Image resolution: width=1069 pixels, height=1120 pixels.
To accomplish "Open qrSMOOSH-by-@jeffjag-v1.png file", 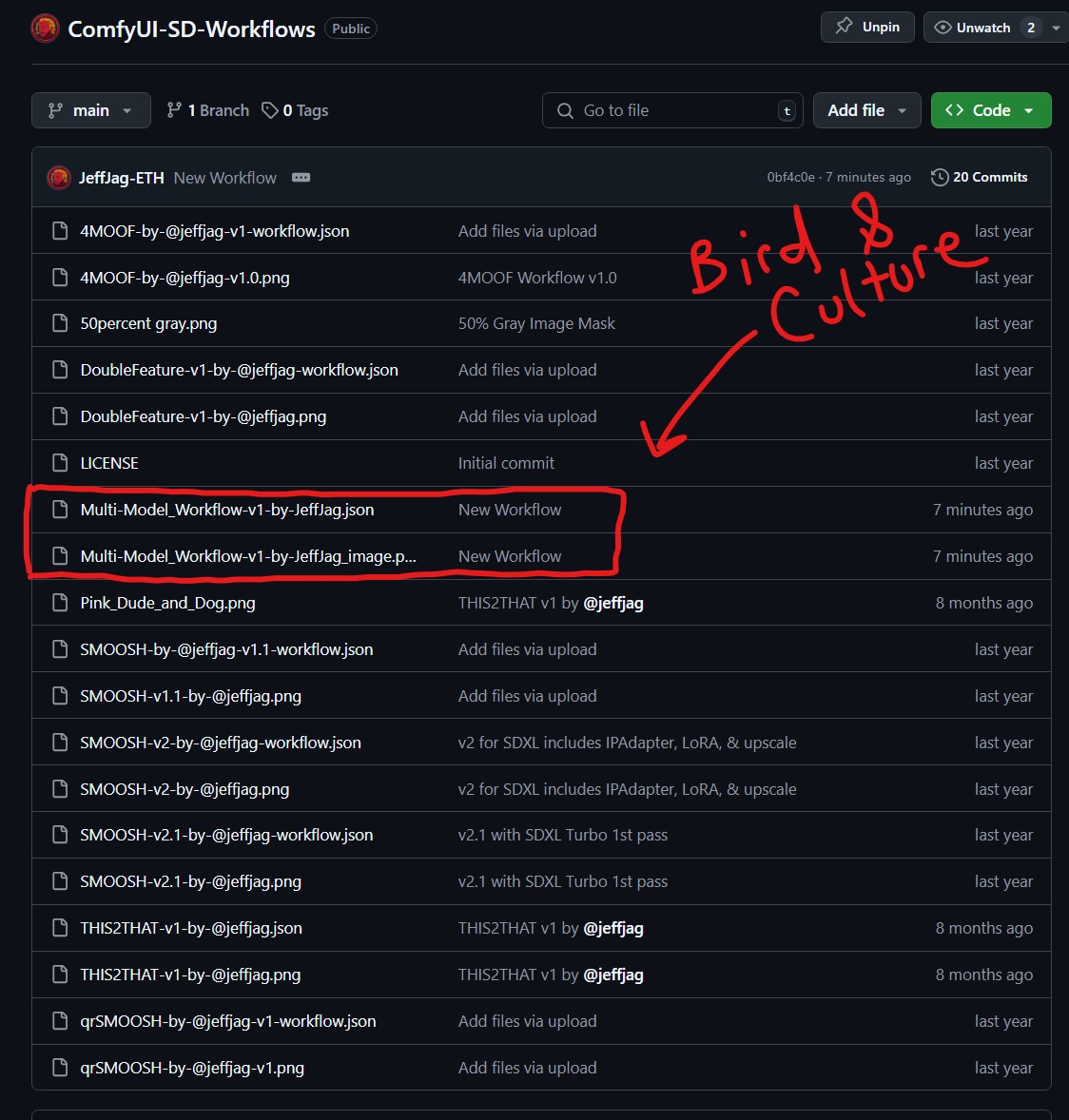I will point(192,1067).
